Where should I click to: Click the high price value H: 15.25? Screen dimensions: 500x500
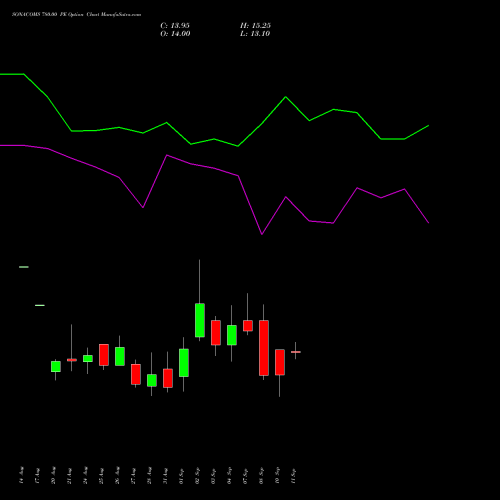click(x=255, y=26)
